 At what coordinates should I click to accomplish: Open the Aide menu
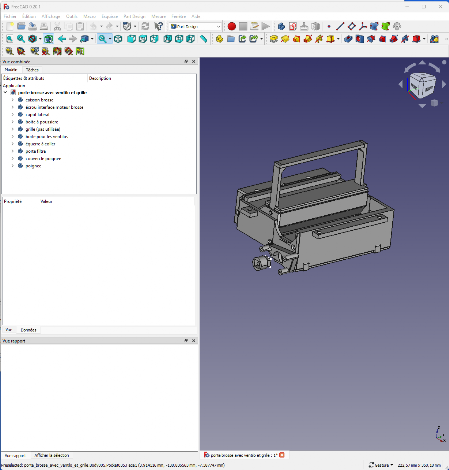click(x=196, y=16)
